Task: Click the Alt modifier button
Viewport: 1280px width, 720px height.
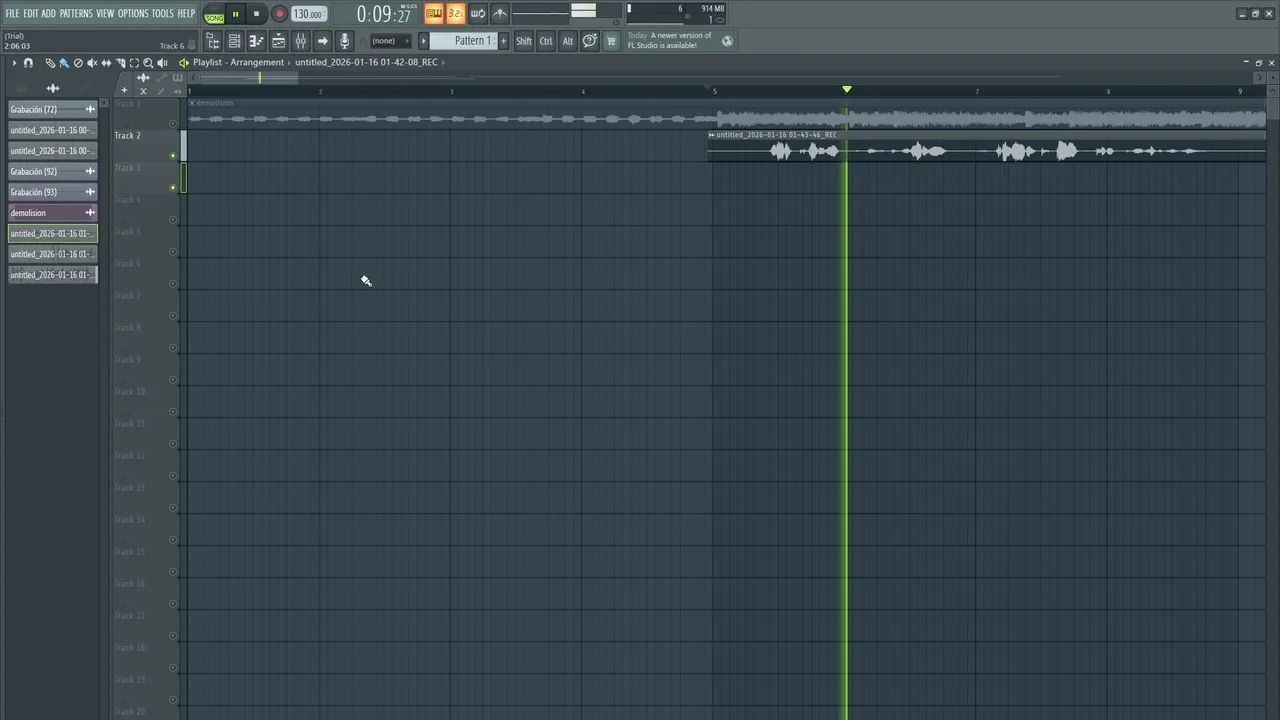Action: coord(568,41)
